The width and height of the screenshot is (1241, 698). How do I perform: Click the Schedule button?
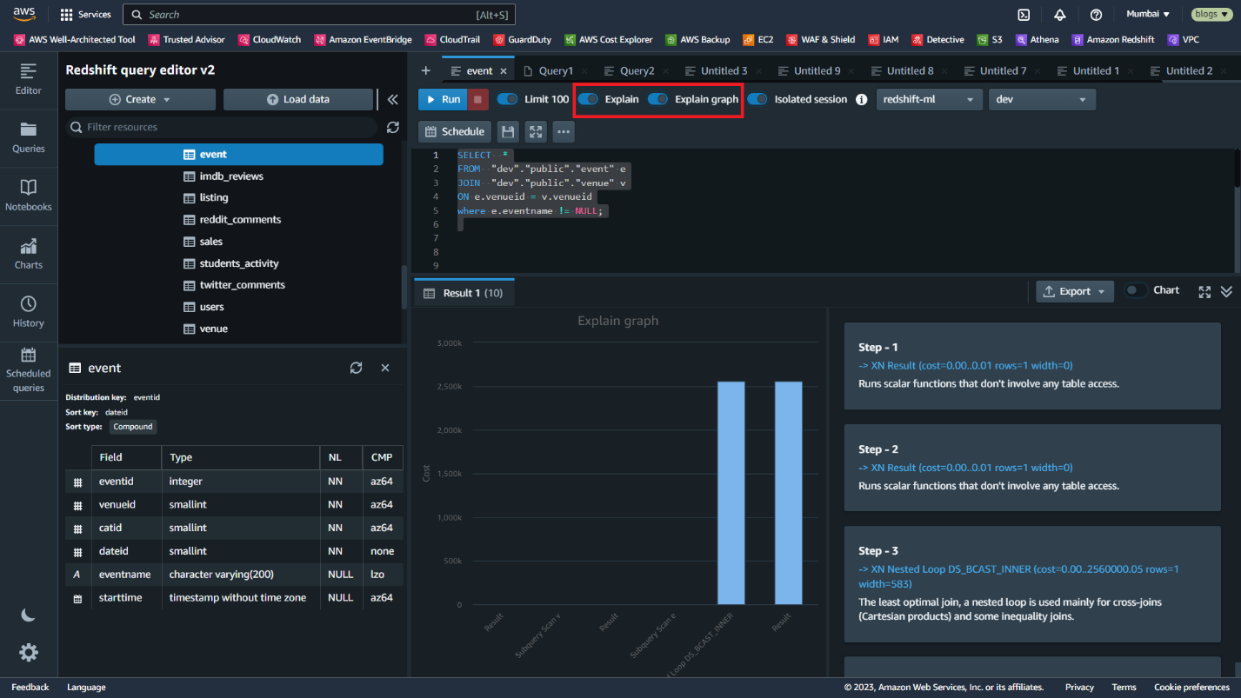tap(454, 131)
